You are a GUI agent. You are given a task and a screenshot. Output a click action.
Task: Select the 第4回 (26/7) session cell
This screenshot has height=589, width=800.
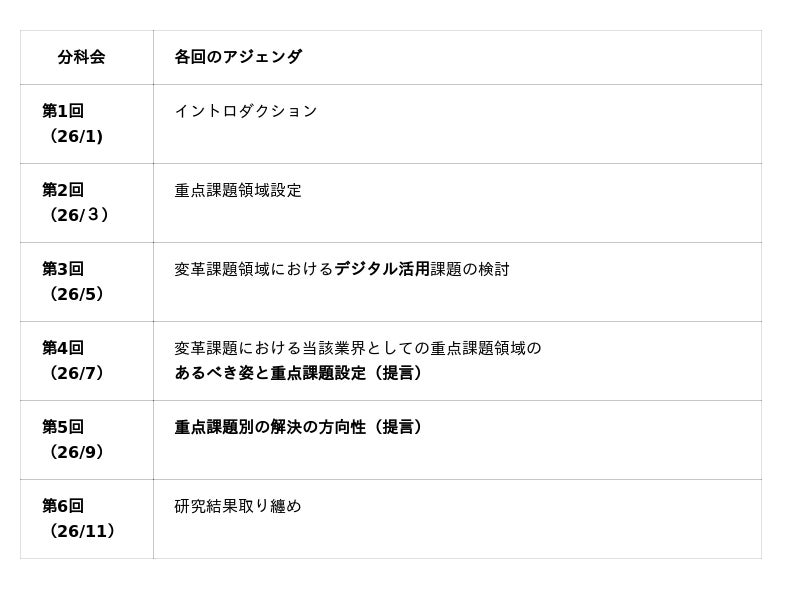(x=86, y=360)
